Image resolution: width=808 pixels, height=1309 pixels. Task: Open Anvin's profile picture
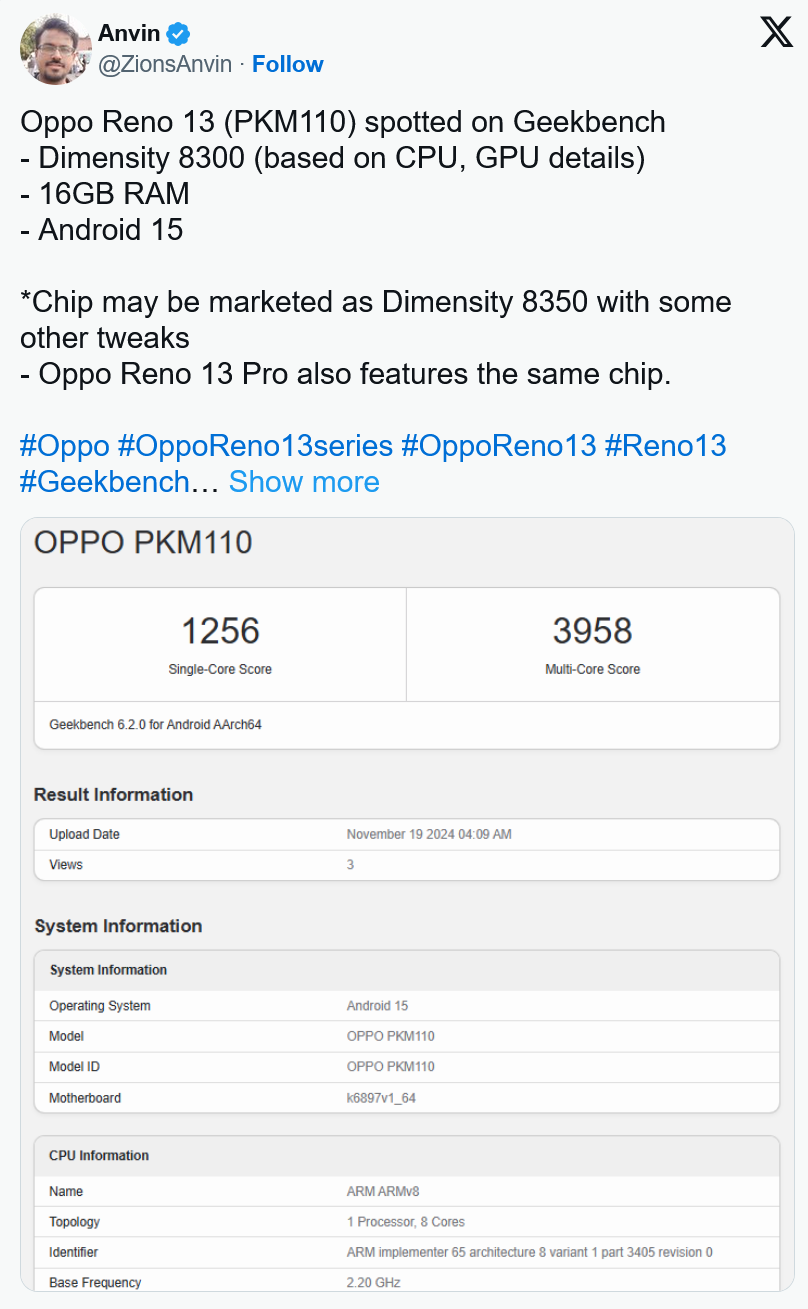click(x=54, y=49)
